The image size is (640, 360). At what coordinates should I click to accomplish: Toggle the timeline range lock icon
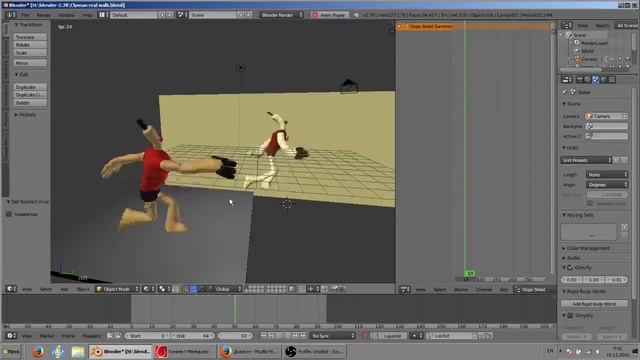(118, 336)
